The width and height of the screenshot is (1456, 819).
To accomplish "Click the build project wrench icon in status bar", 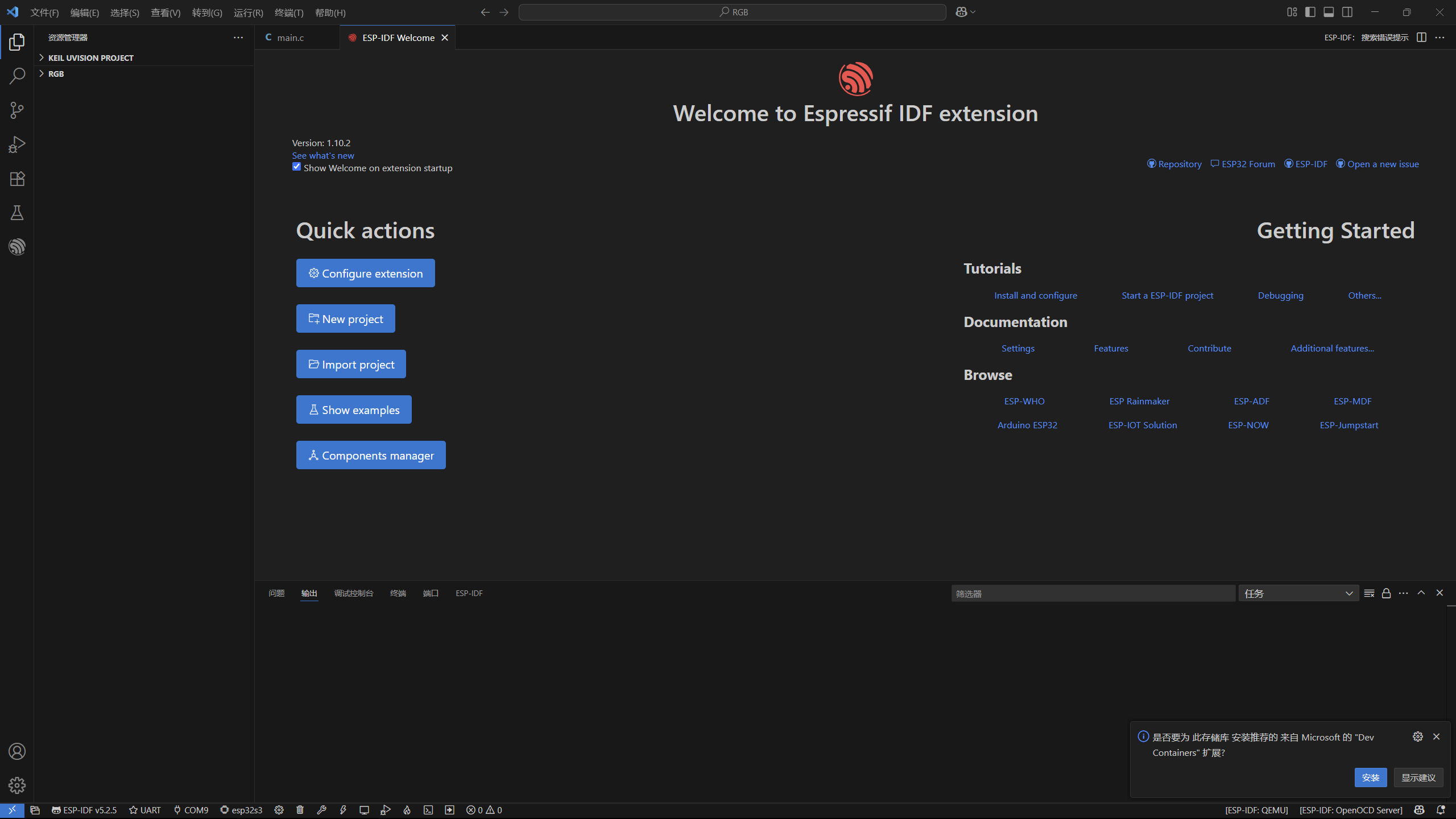I will tap(321, 810).
